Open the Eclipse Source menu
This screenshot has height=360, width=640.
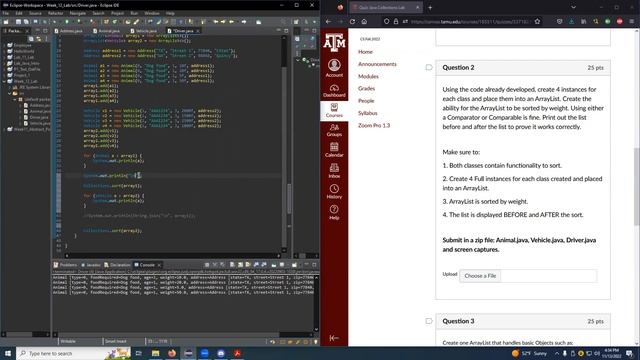(x=35, y=13)
